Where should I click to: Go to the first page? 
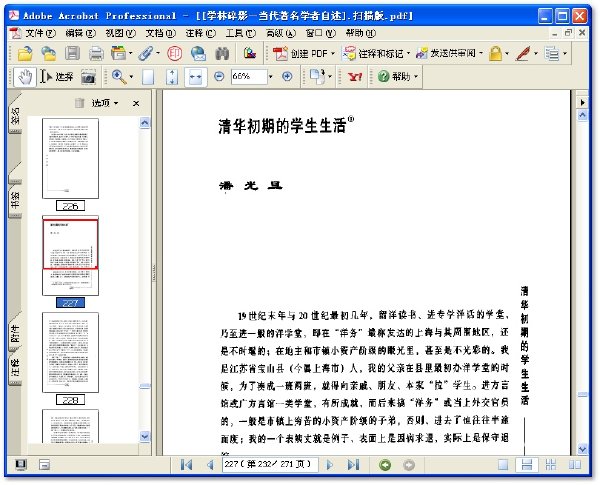pyautogui.click(x=187, y=465)
